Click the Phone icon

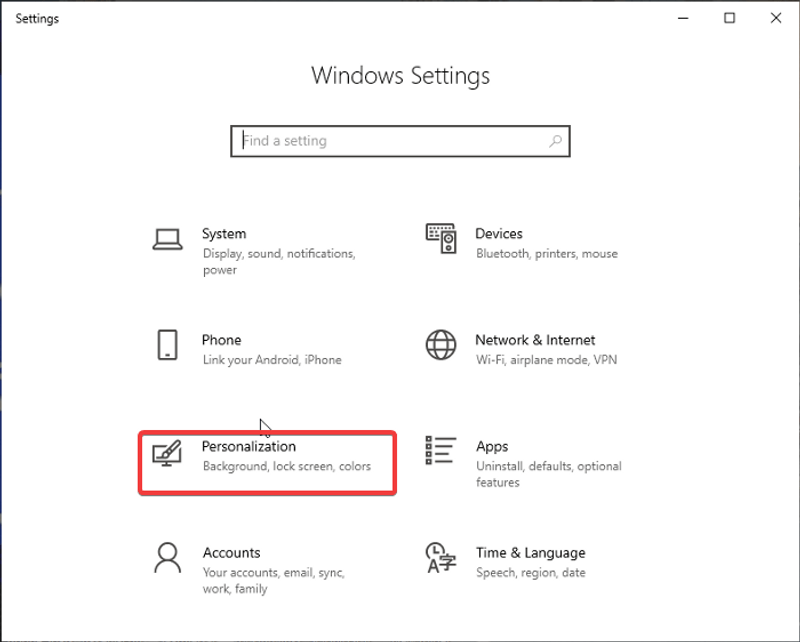tap(167, 346)
